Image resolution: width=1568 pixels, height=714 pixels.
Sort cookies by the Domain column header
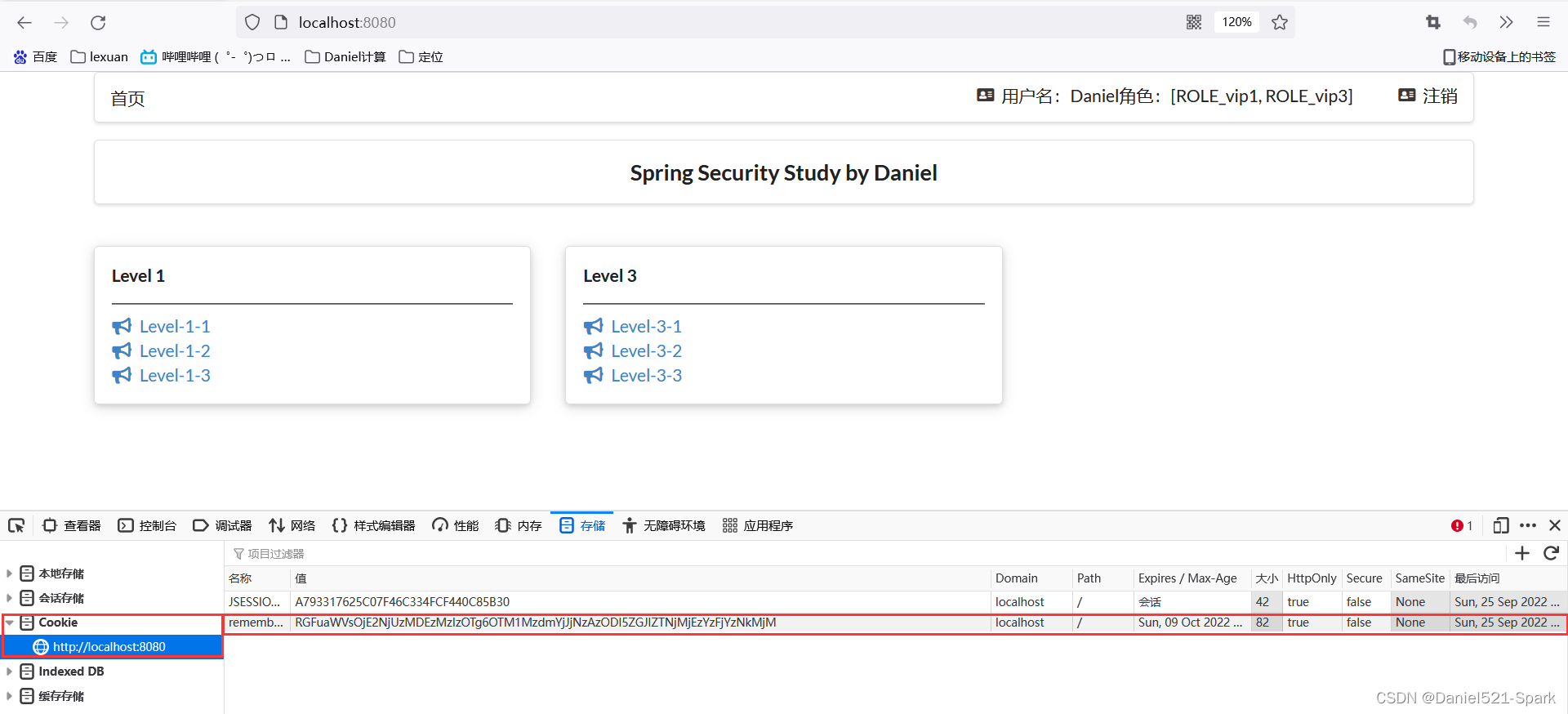(x=1031, y=578)
